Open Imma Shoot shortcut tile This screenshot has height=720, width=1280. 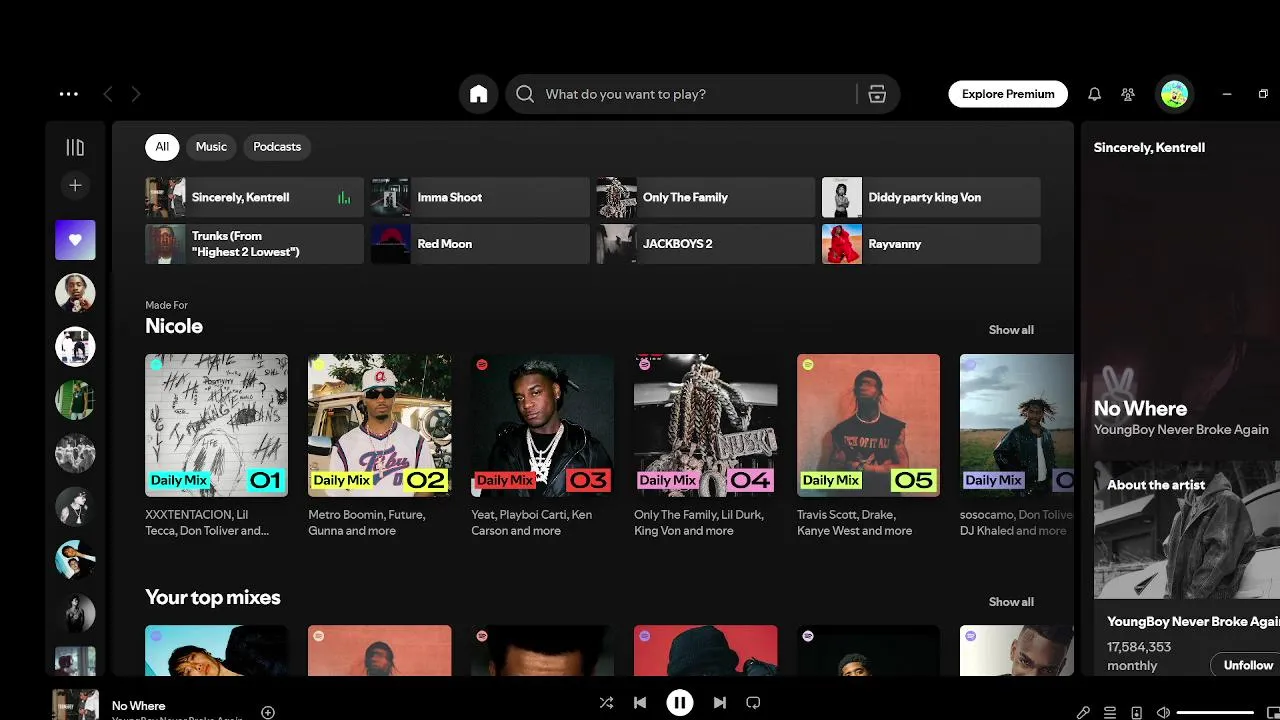(480, 198)
